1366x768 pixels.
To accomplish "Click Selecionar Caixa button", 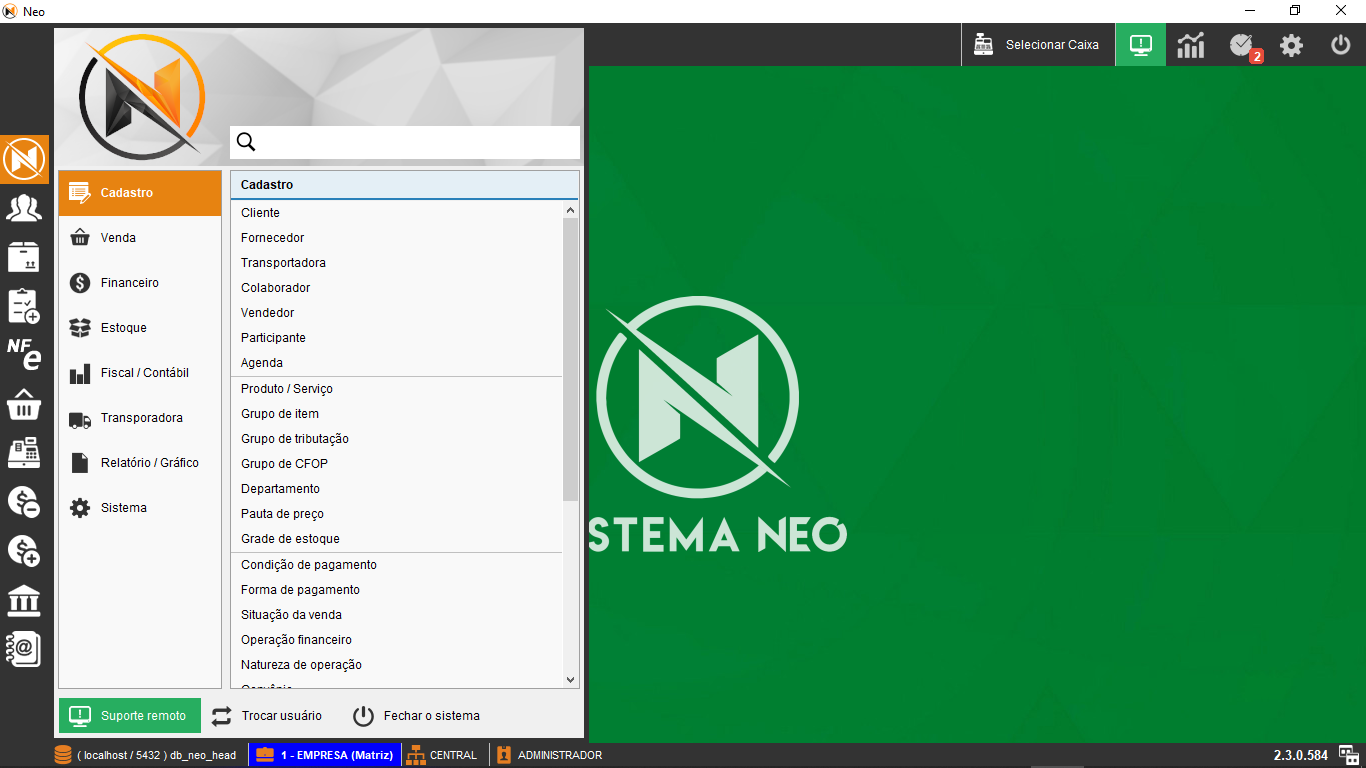I will [1038, 45].
